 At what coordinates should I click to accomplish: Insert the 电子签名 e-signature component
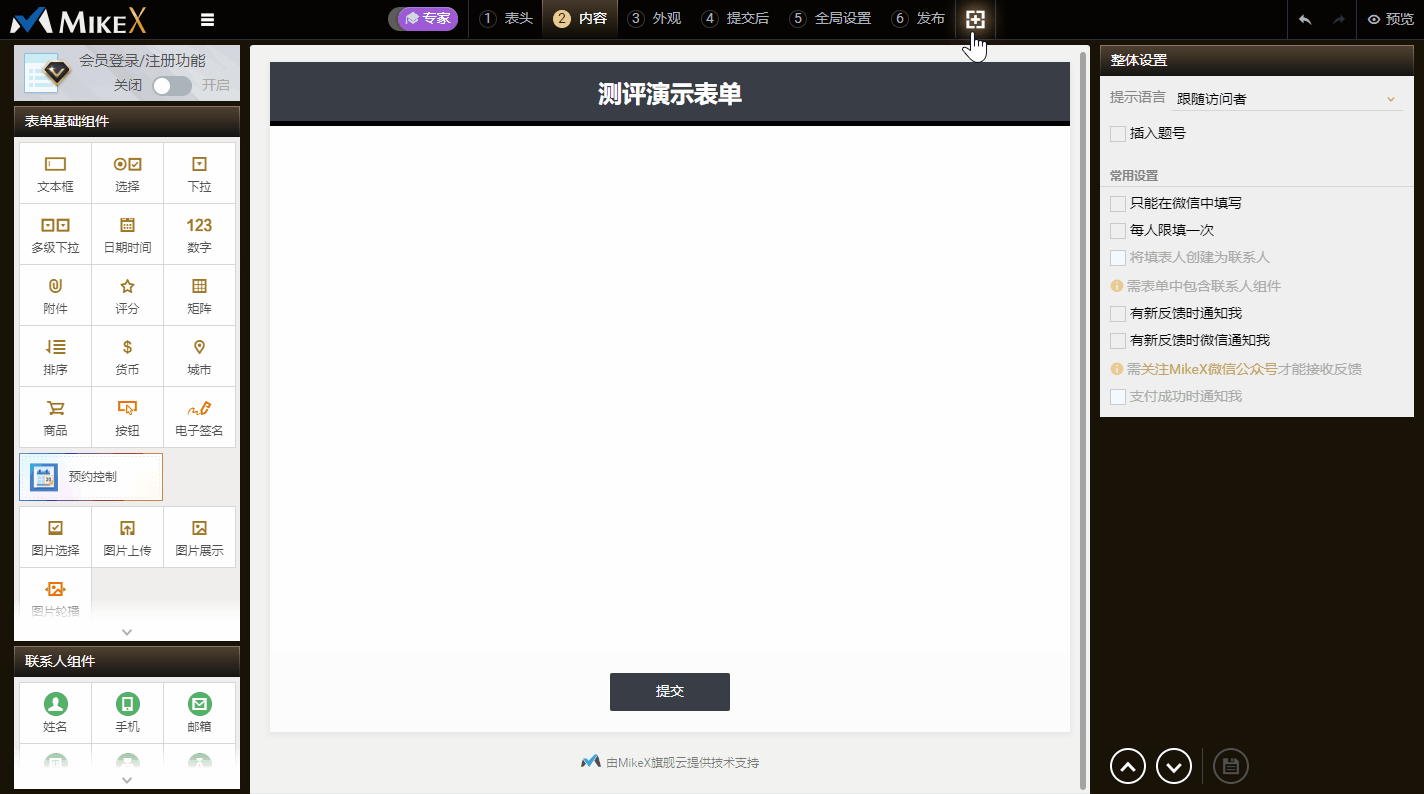[199, 417]
